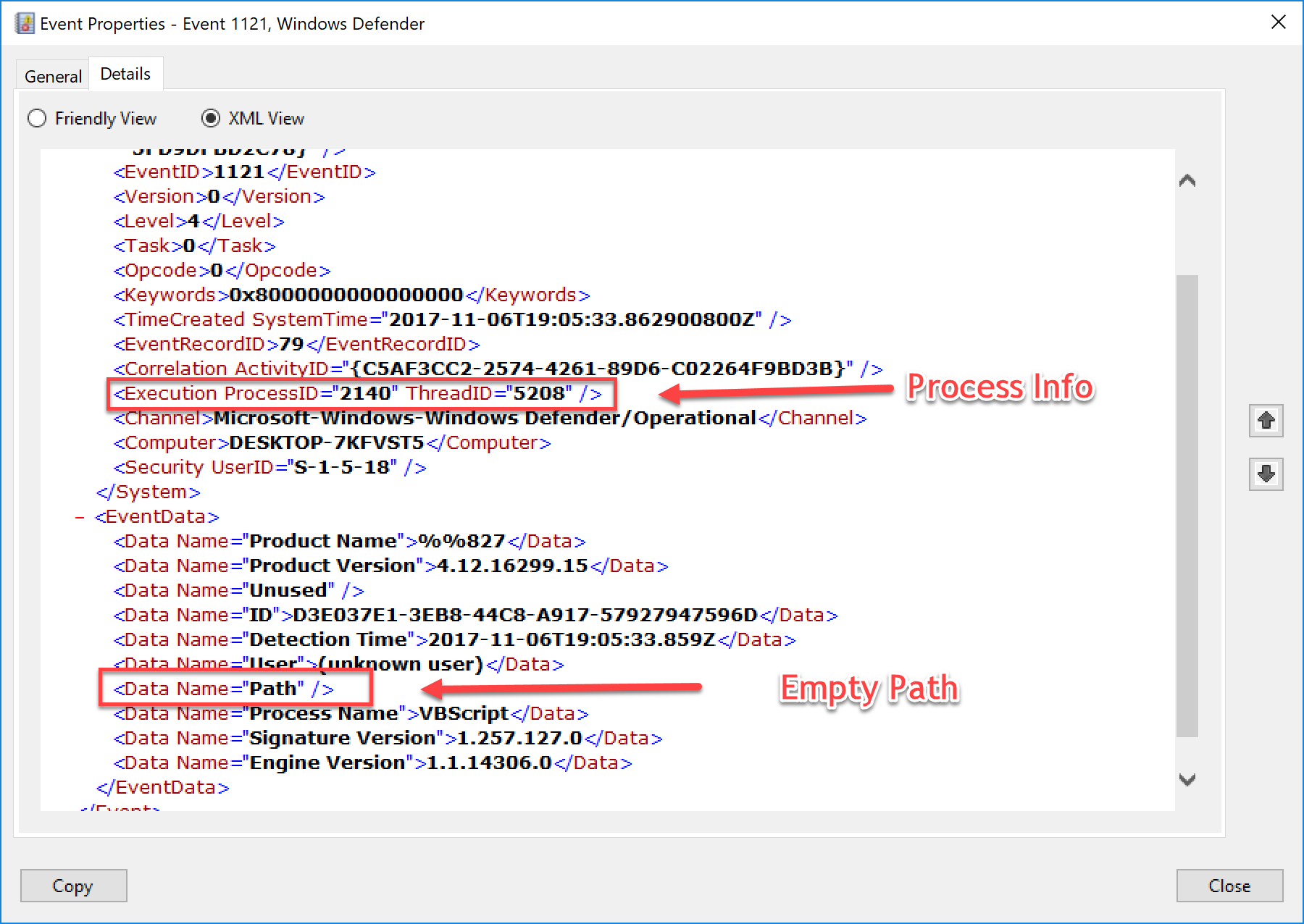Click the EventRecordID 79 line

[x=297, y=345]
